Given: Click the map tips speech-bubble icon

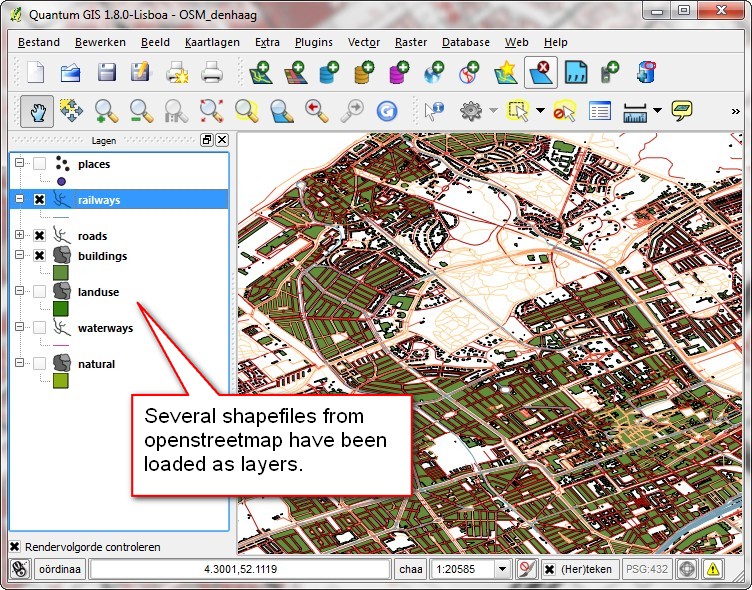Looking at the screenshot, I should [682, 111].
